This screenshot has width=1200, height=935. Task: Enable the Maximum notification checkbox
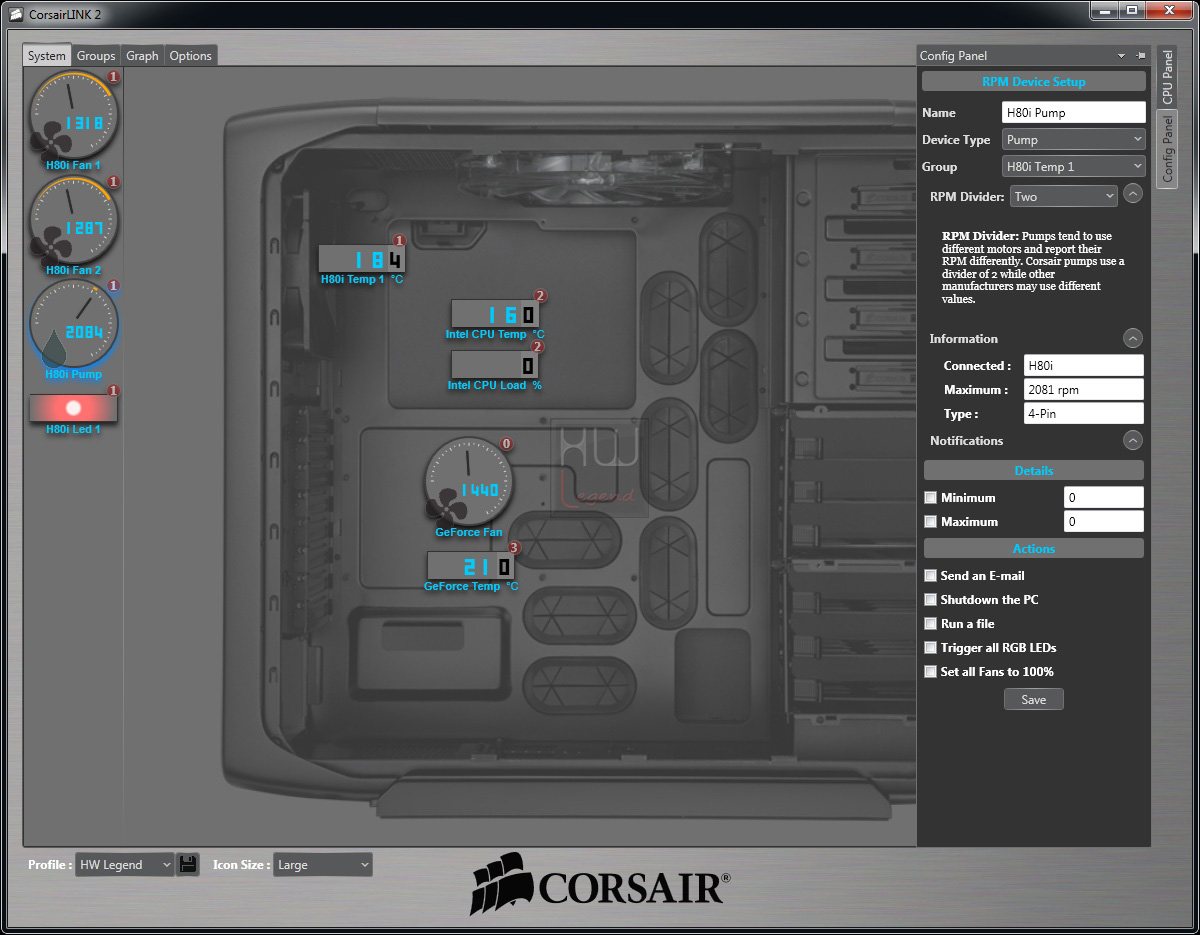tap(931, 521)
